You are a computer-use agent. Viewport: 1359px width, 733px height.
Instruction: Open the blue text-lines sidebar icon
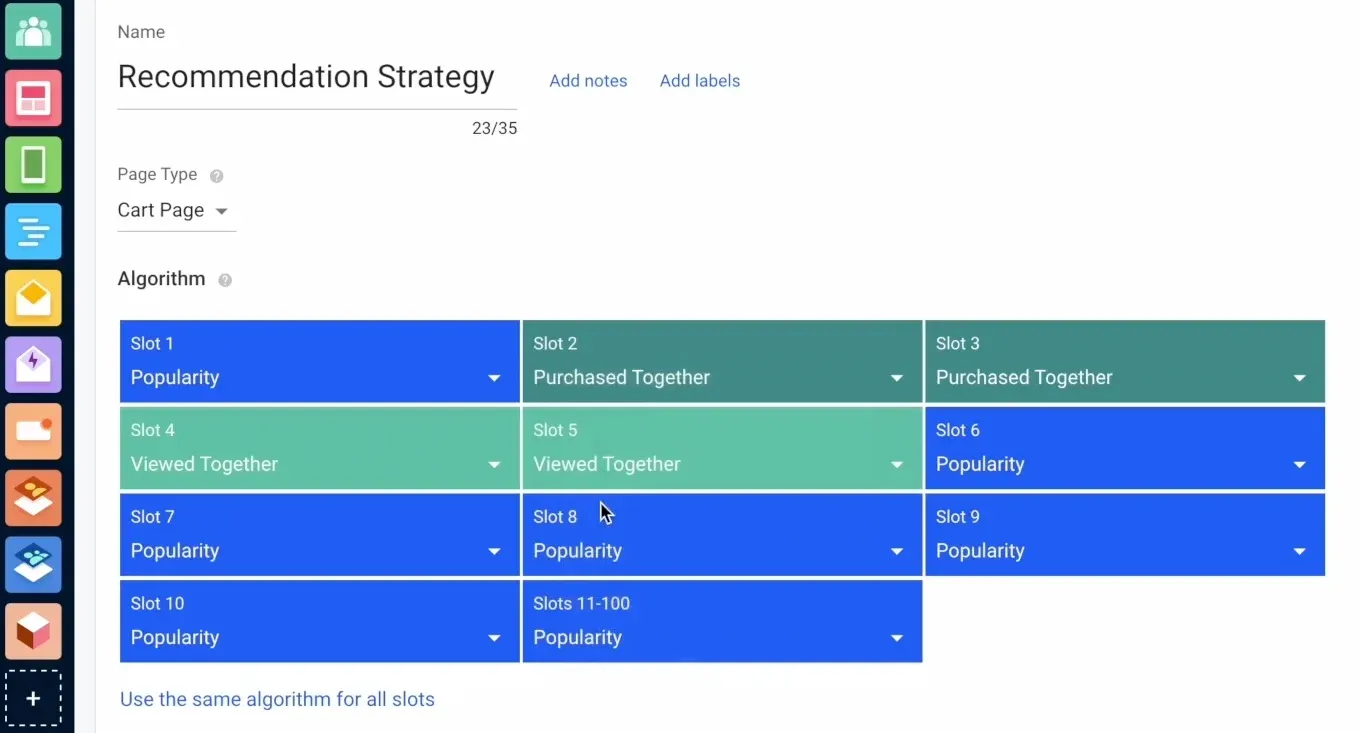tap(33, 231)
